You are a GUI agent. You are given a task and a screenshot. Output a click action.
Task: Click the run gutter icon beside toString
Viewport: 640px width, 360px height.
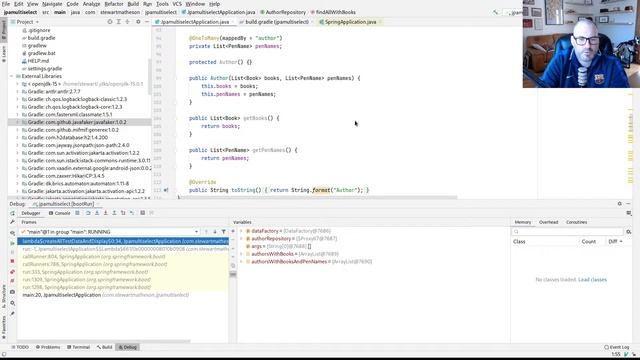click(166, 190)
